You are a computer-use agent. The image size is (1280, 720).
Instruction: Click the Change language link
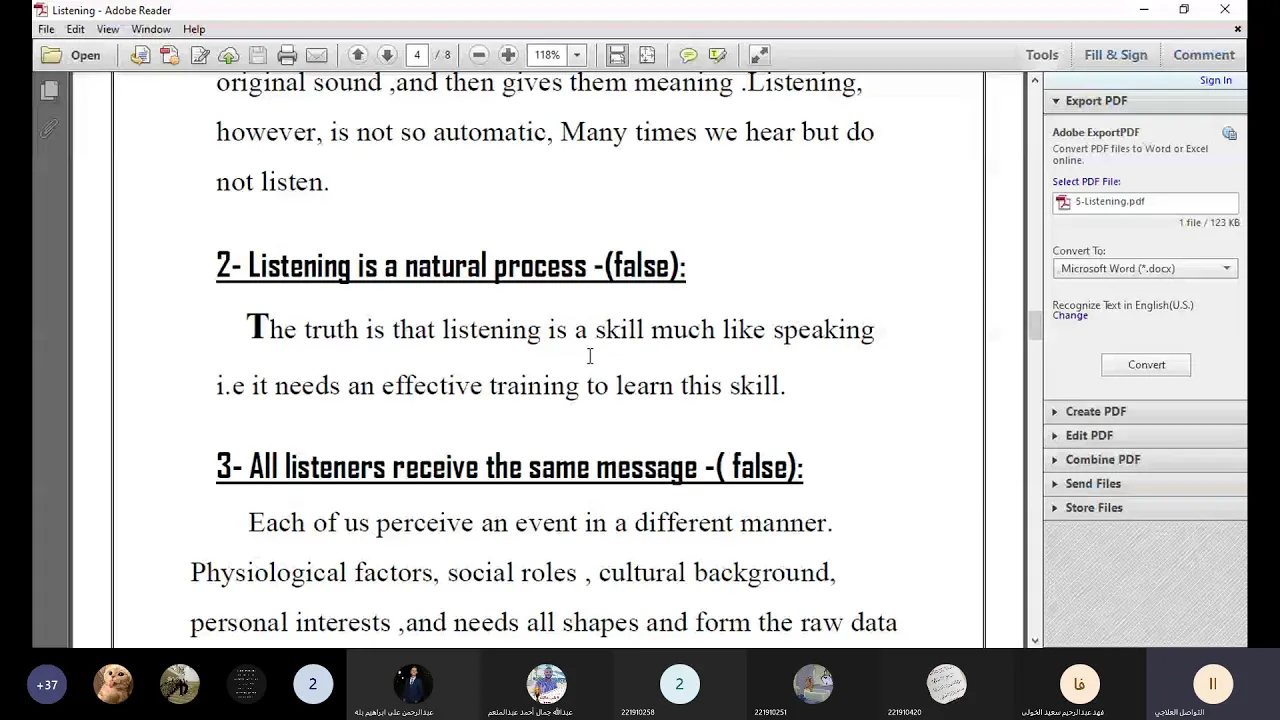(x=1070, y=316)
